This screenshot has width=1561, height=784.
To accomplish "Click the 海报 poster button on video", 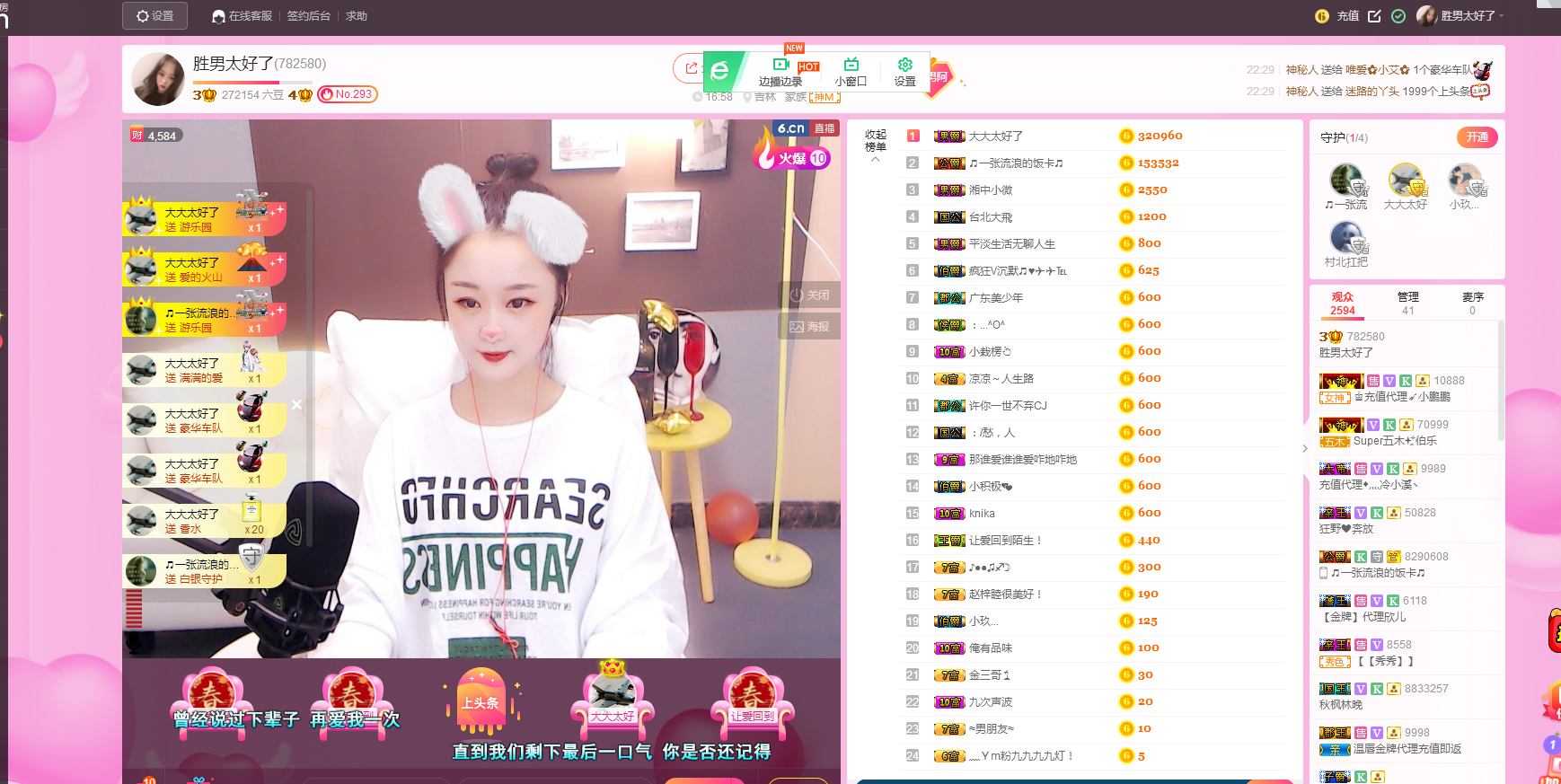I will point(809,326).
